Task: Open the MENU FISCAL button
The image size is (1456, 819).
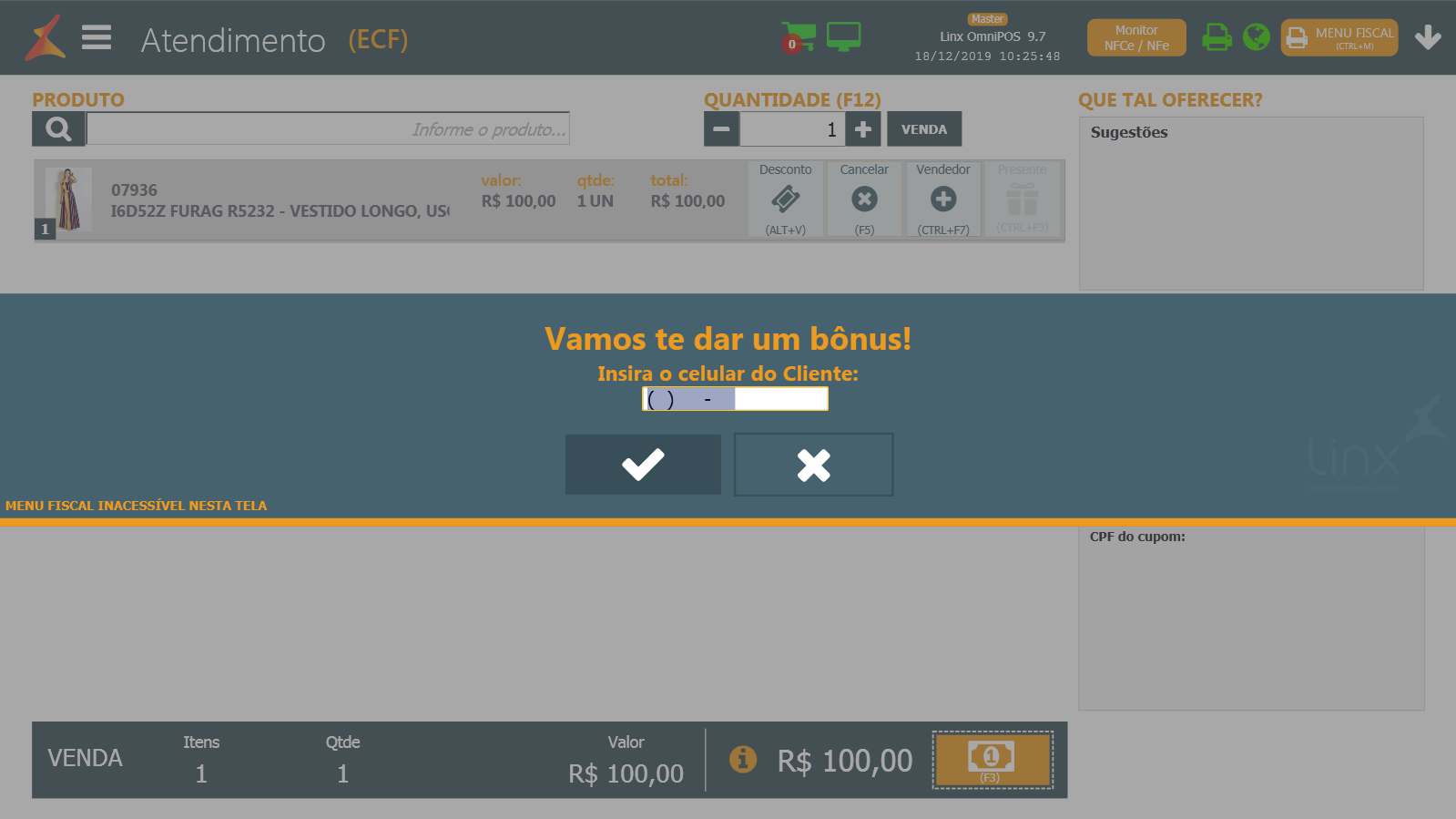Action: point(1339,37)
